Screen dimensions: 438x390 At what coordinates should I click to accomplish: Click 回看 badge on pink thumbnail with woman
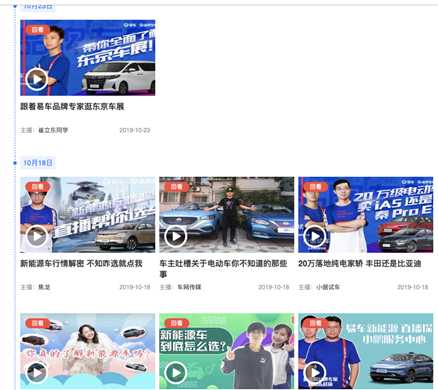click(x=38, y=323)
